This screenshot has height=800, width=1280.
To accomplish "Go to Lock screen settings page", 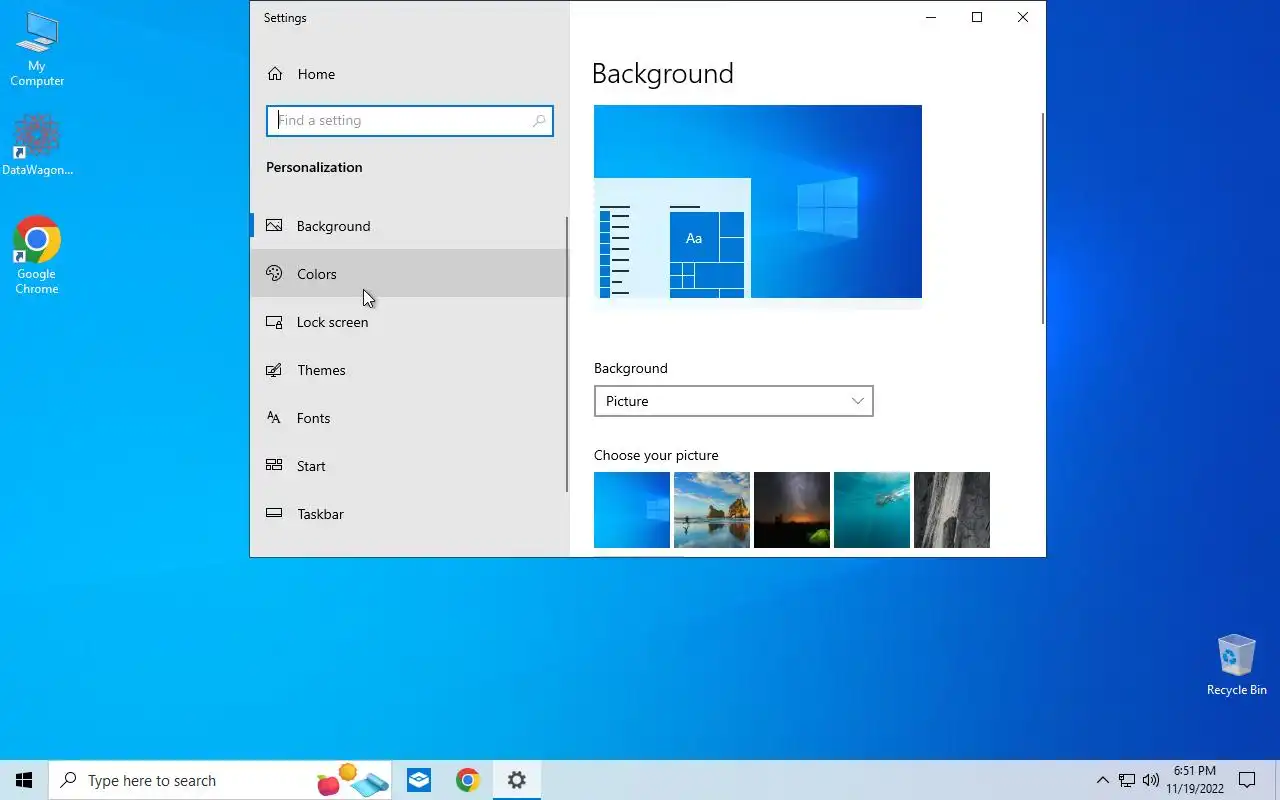I will tap(408, 322).
